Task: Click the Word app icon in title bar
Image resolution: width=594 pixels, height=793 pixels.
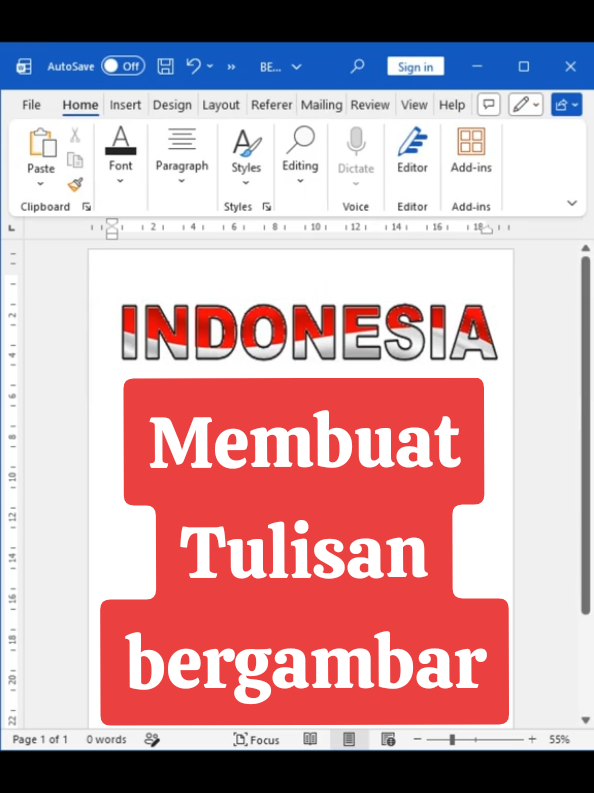Action: tap(24, 67)
